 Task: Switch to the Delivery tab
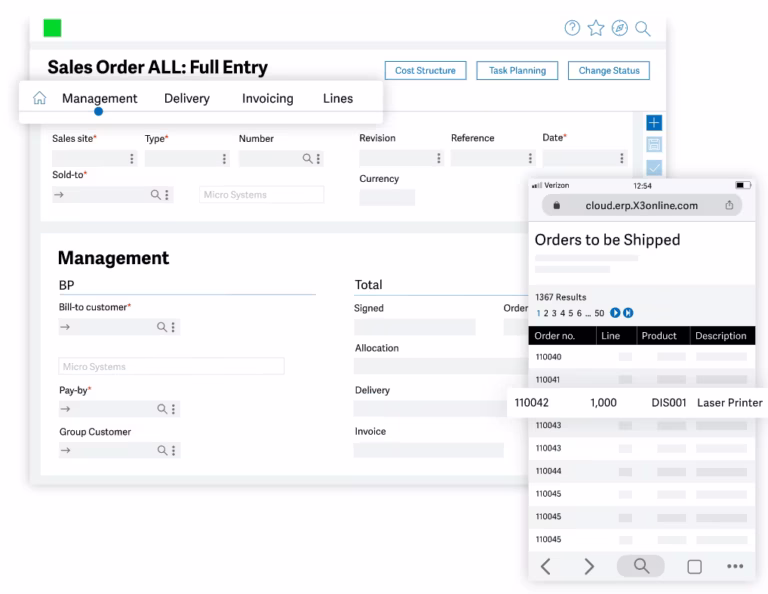coord(187,98)
